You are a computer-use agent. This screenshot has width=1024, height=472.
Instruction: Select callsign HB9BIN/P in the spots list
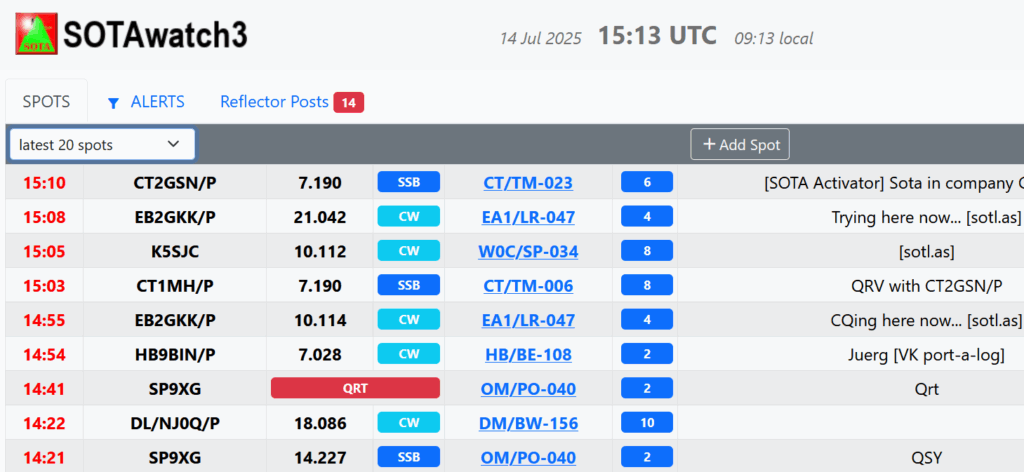pyautogui.click(x=175, y=355)
